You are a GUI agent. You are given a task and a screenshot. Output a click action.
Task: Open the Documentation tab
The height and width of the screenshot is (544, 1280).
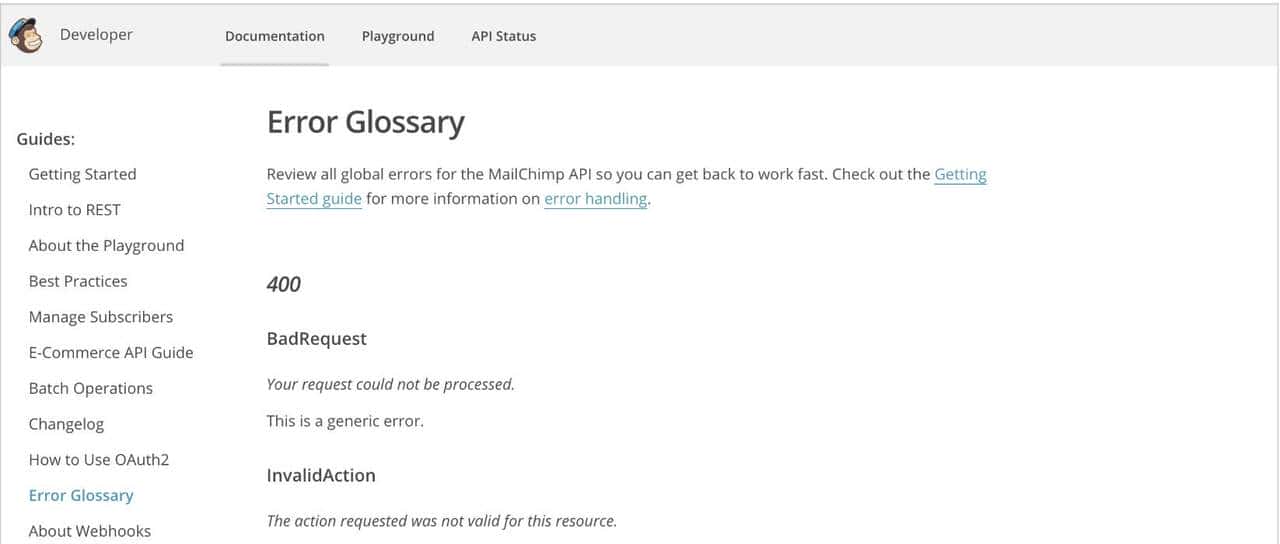coord(275,36)
